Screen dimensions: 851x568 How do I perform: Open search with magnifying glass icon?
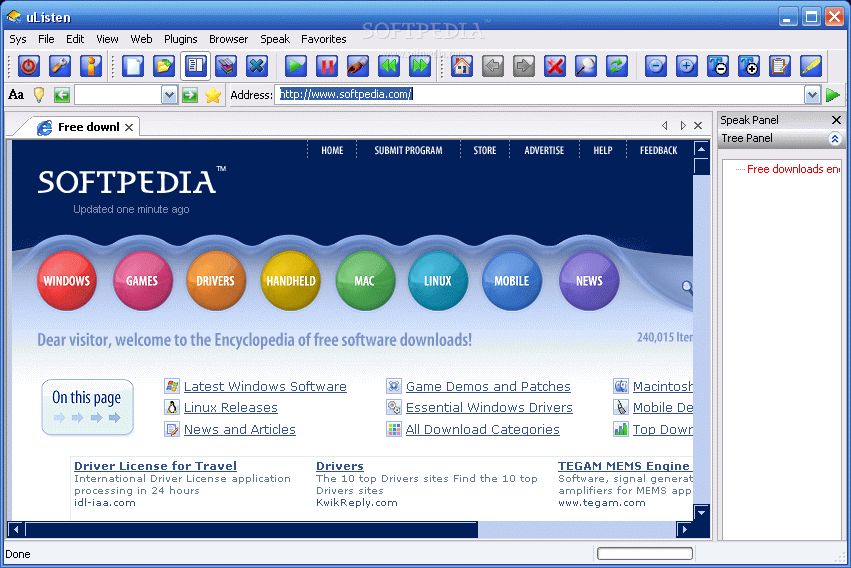(x=586, y=66)
